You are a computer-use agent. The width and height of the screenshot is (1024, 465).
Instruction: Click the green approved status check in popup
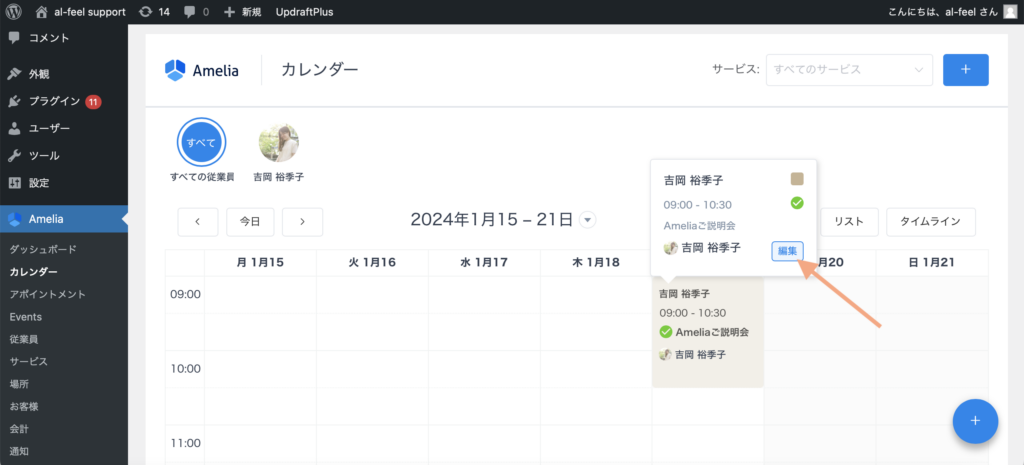(797, 203)
